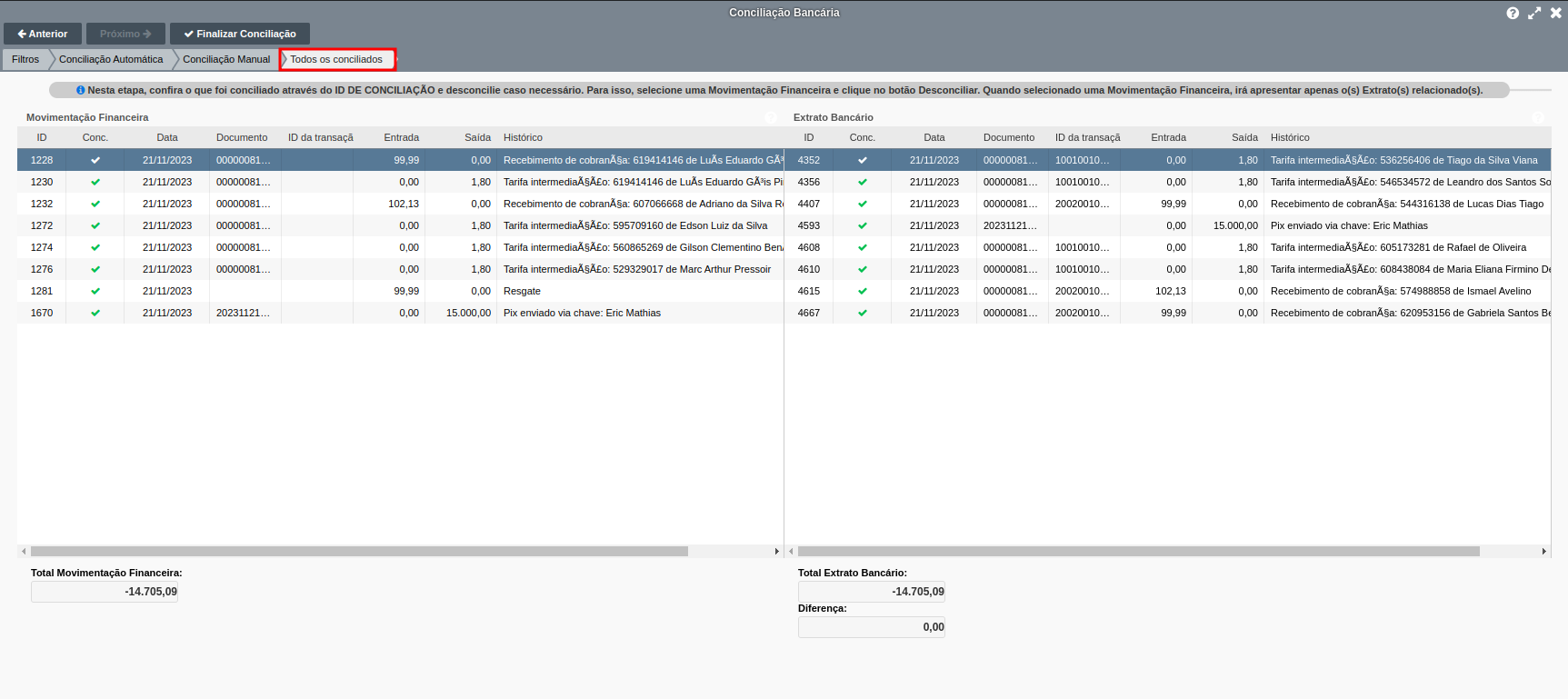The width and height of the screenshot is (1568, 699).
Task: Select extrato row 4593 with 15.000,00 saída
Action: [1167, 225]
